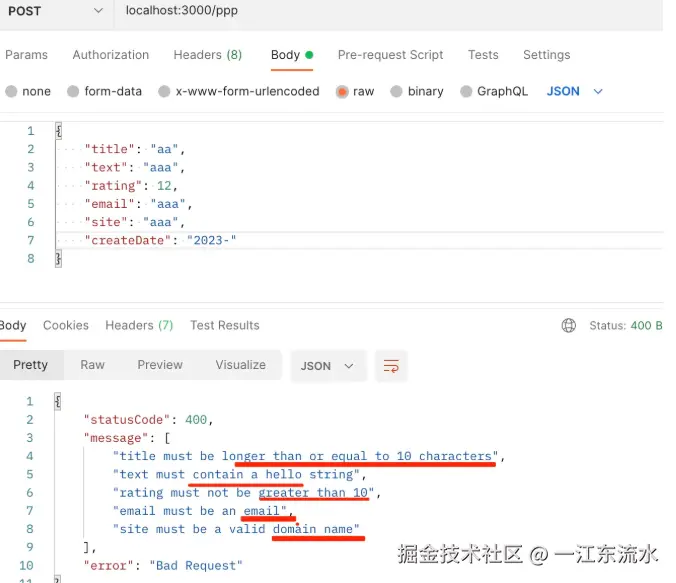
Task: Open the Params tab
Action: pos(26,55)
